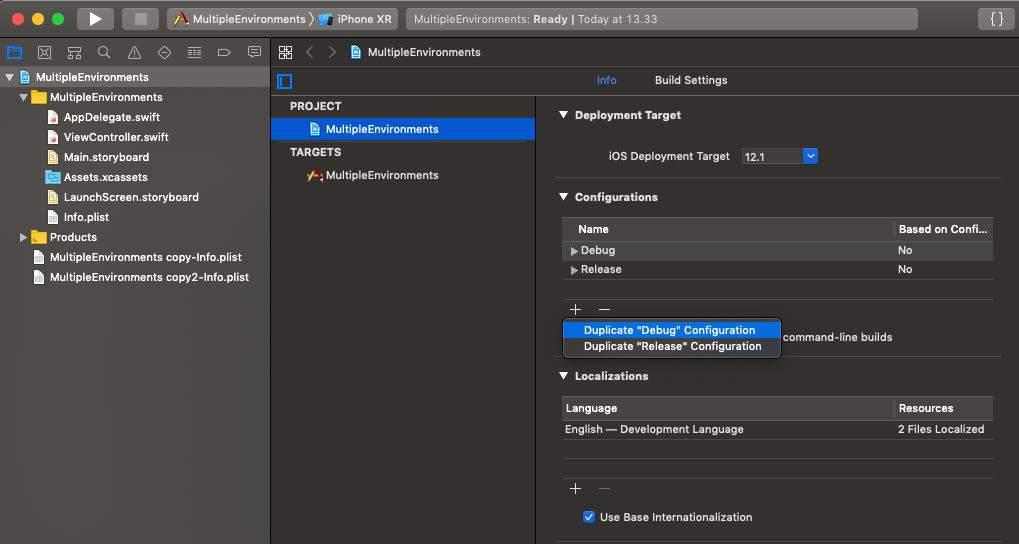This screenshot has width=1019, height=544.
Task: Expand the Debug configuration row
Action: click(x=574, y=251)
